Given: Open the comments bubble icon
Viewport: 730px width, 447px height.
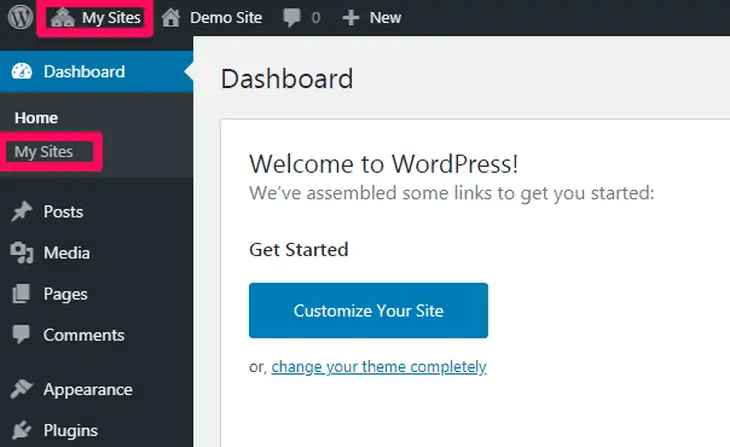Looking at the screenshot, I should coord(292,17).
